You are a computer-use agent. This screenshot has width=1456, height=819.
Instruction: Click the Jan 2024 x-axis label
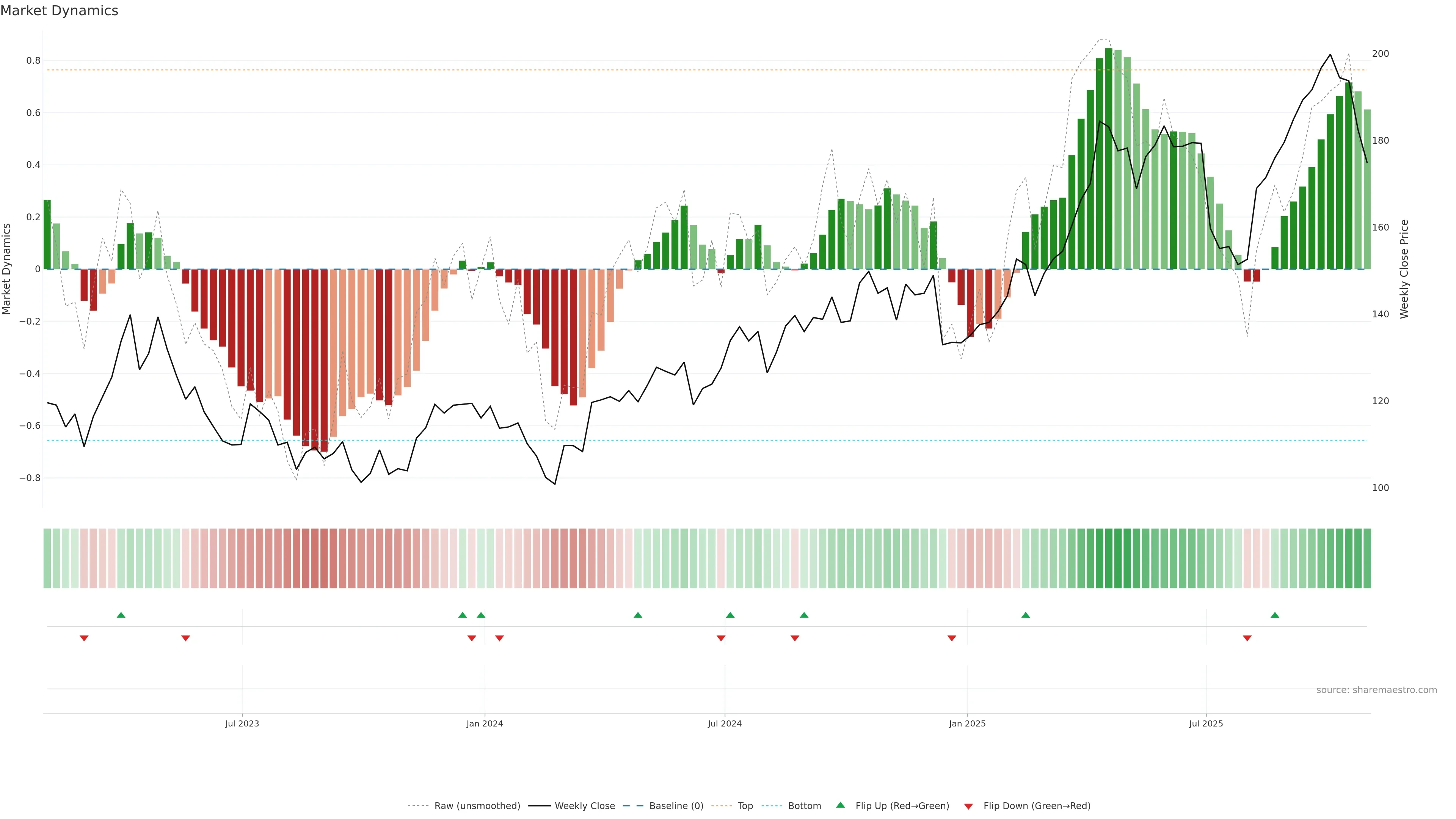click(485, 723)
